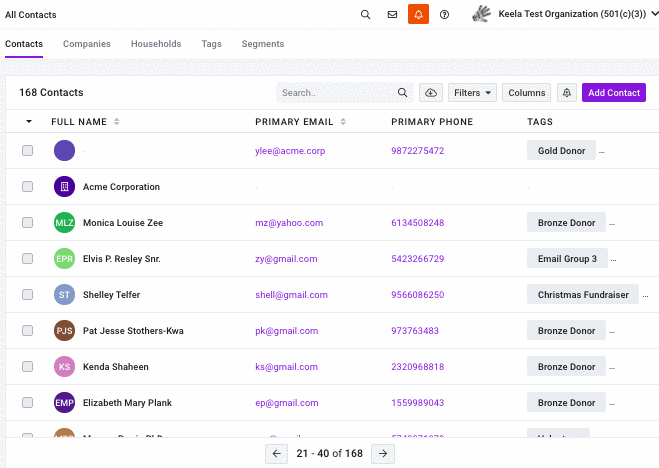Sort by Primary Email arrows icon
Image resolution: width=659 pixels, height=468 pixels.
[x=343, y=121]
